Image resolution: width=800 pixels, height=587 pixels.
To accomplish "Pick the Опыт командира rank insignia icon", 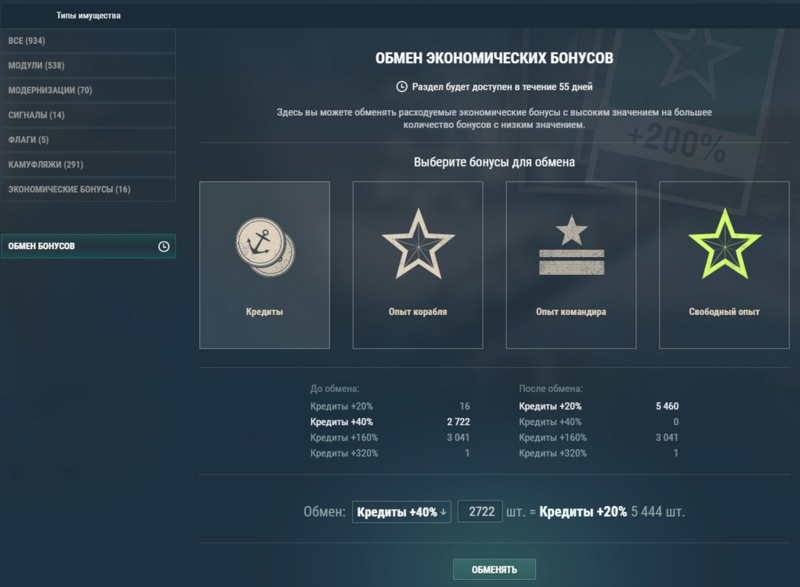I will [571, 246].
